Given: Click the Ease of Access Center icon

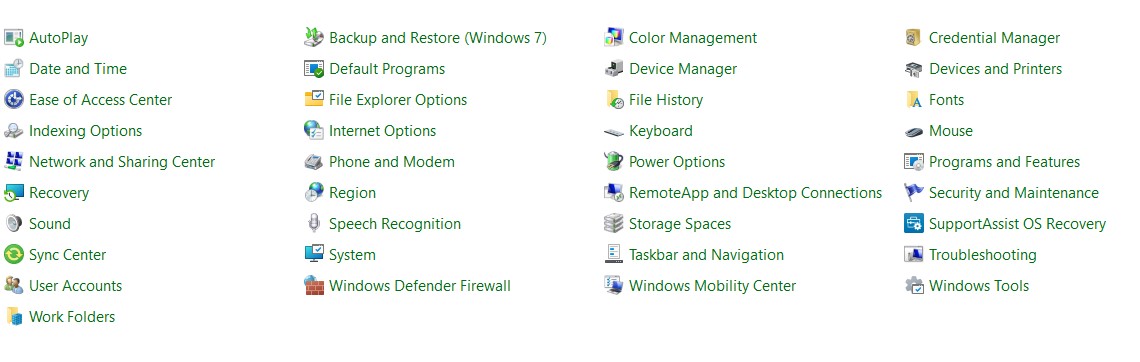Looking at the screenshot, I should tap(14, 100).
